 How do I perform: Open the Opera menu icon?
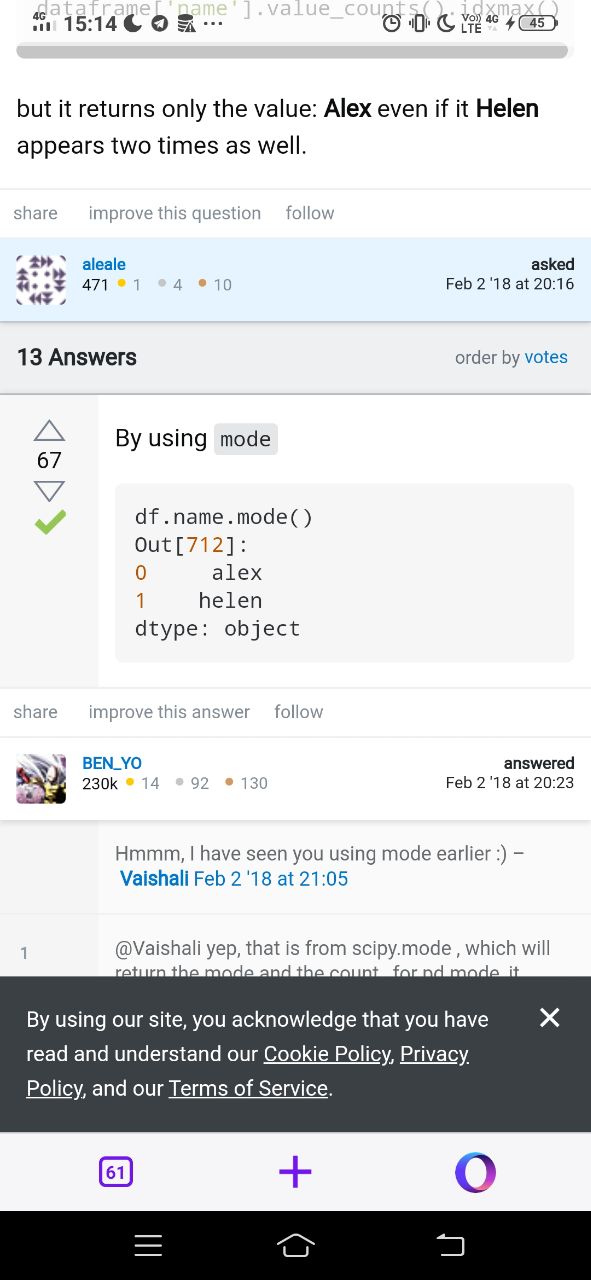[x=475, y=1172]
